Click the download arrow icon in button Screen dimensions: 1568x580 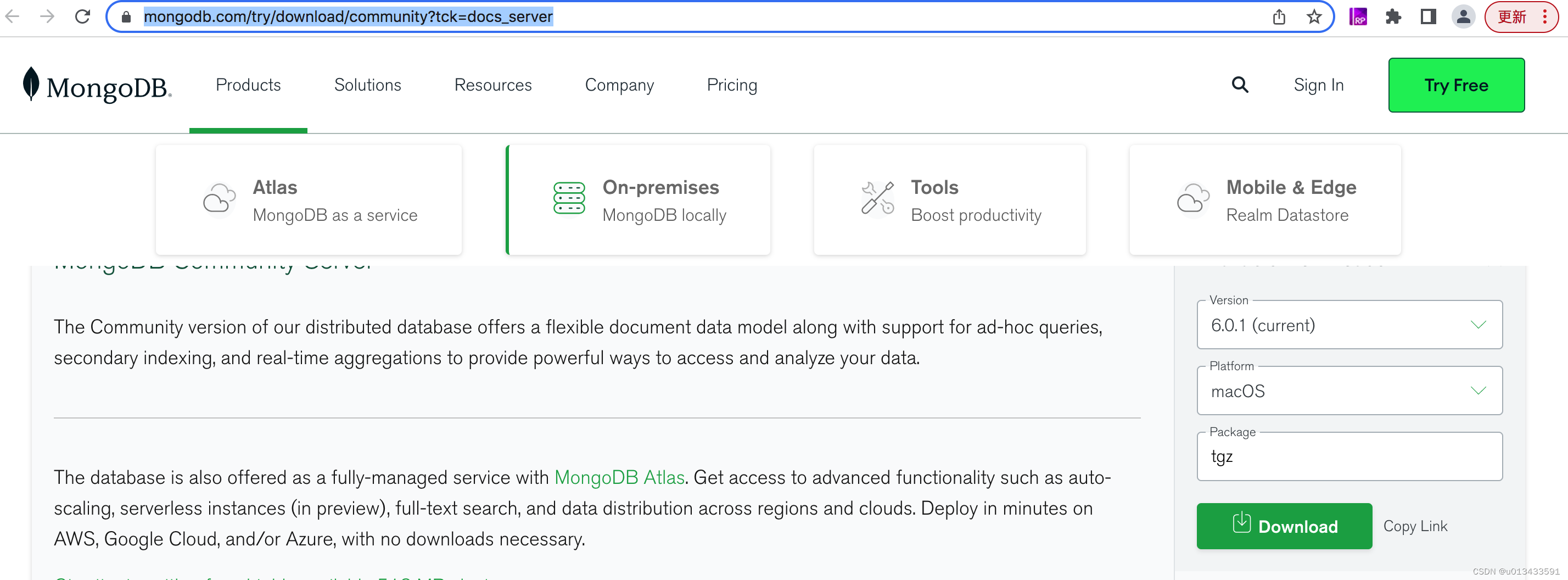[1241, 523]
